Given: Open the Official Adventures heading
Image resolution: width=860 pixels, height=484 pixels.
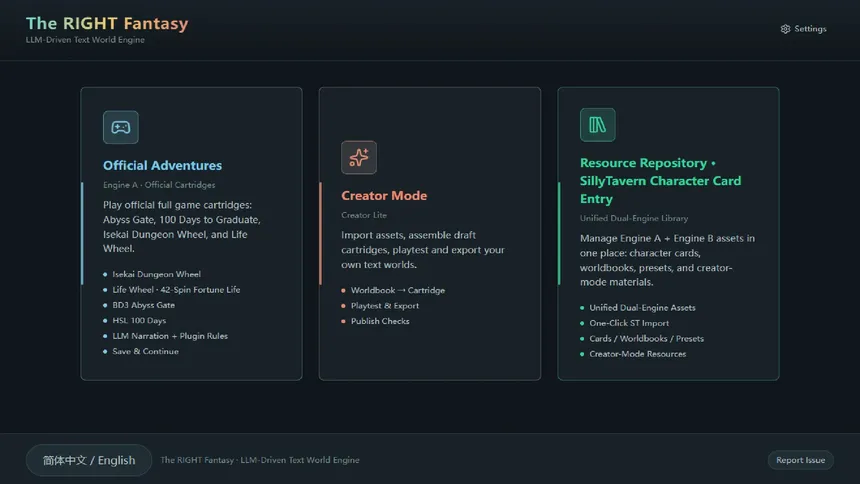Looking at the screenshot, I should pos(162,165).
